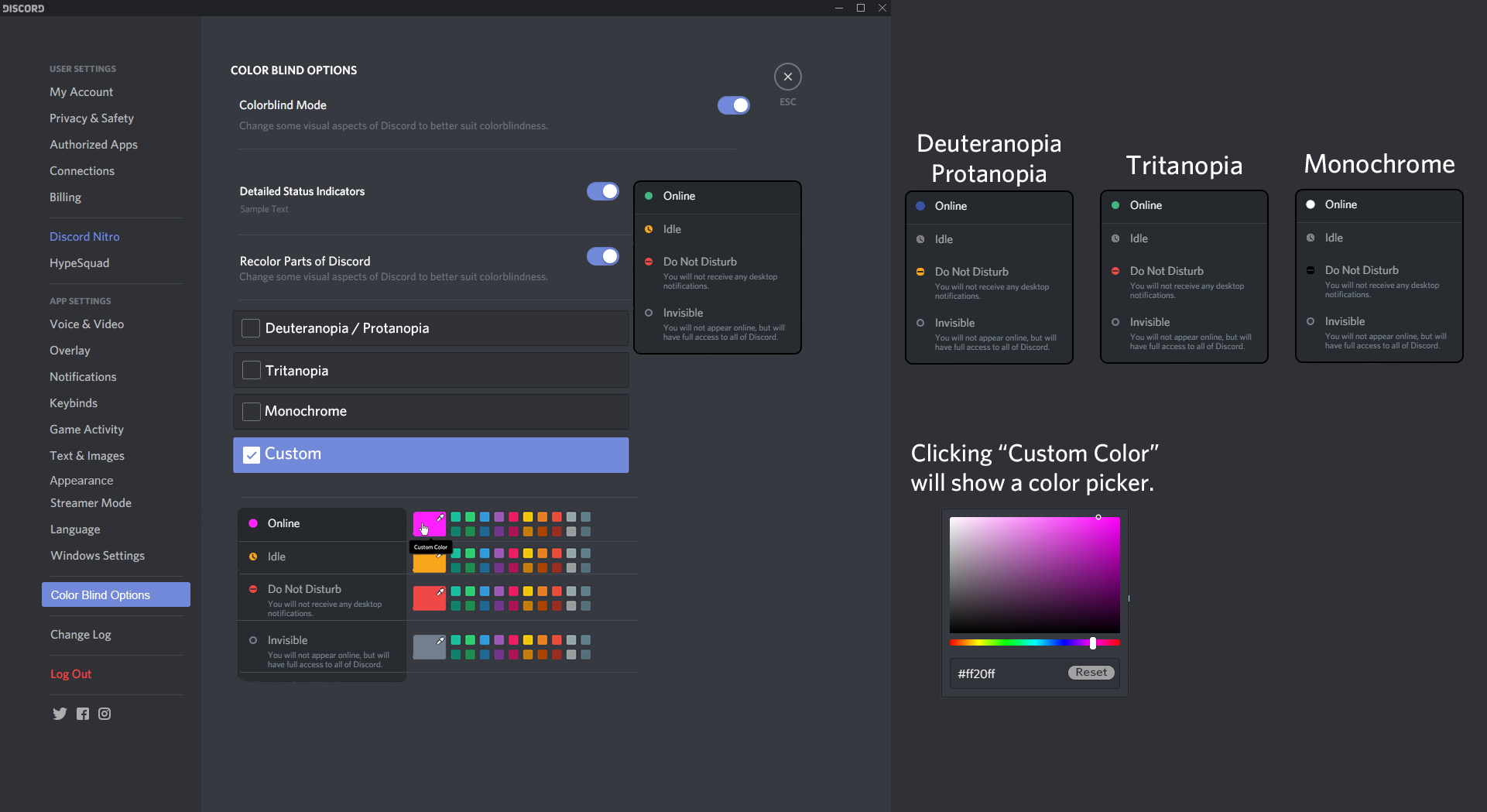The image size is (1487, 812).
Task: Select Color Blind Options in the sidebar
Action: click(x=116, y=594)
